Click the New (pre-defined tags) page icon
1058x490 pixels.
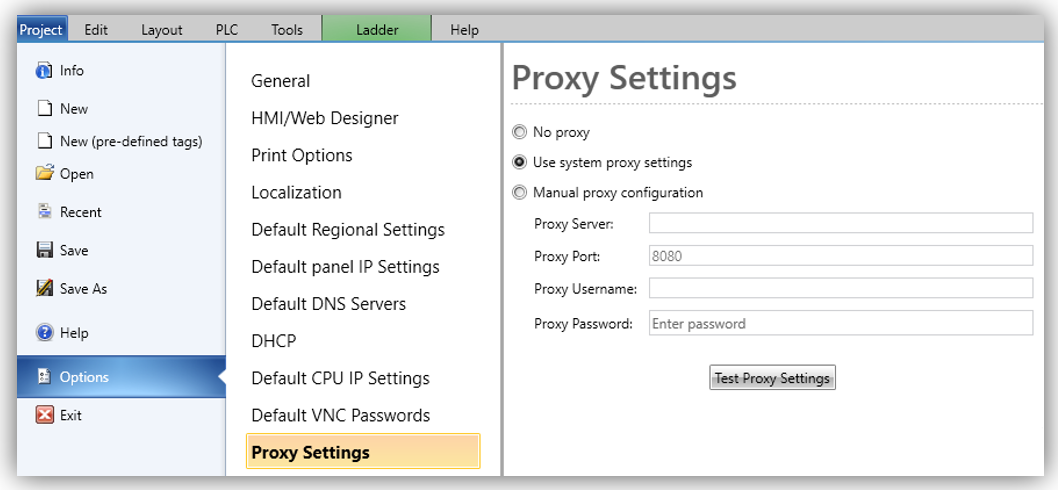(x=44, y=141)
